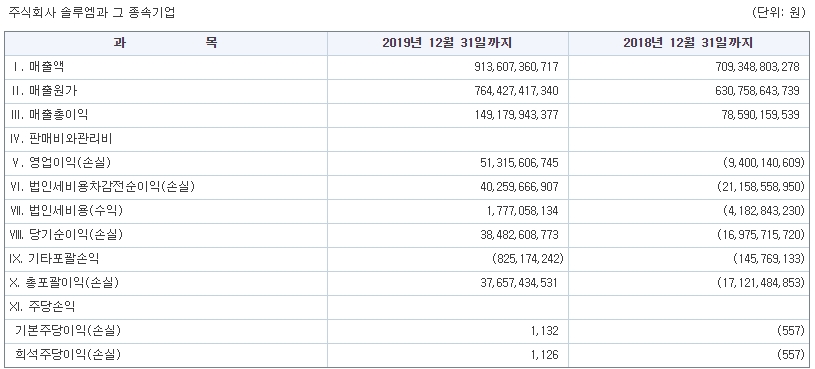
Task: Select value 51,315,606,745
Action: [520, 163]
